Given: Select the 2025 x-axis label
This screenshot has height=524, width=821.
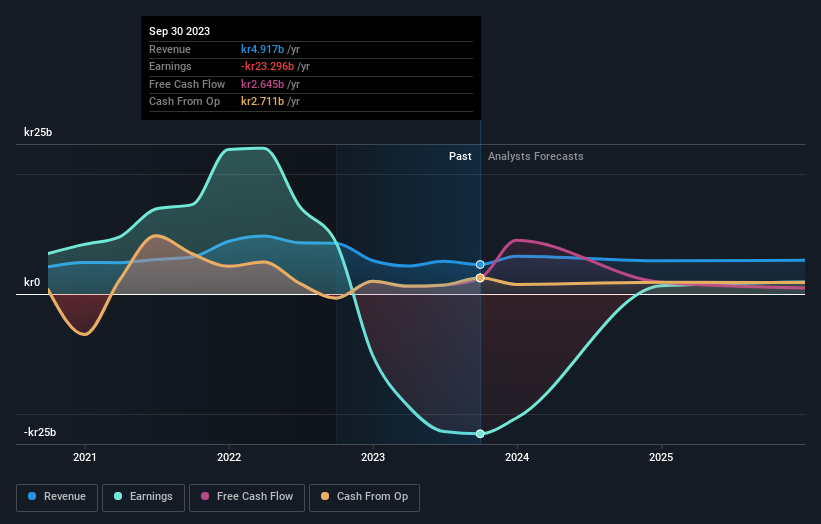Looking at the screenshot, I should coord(661,457).
